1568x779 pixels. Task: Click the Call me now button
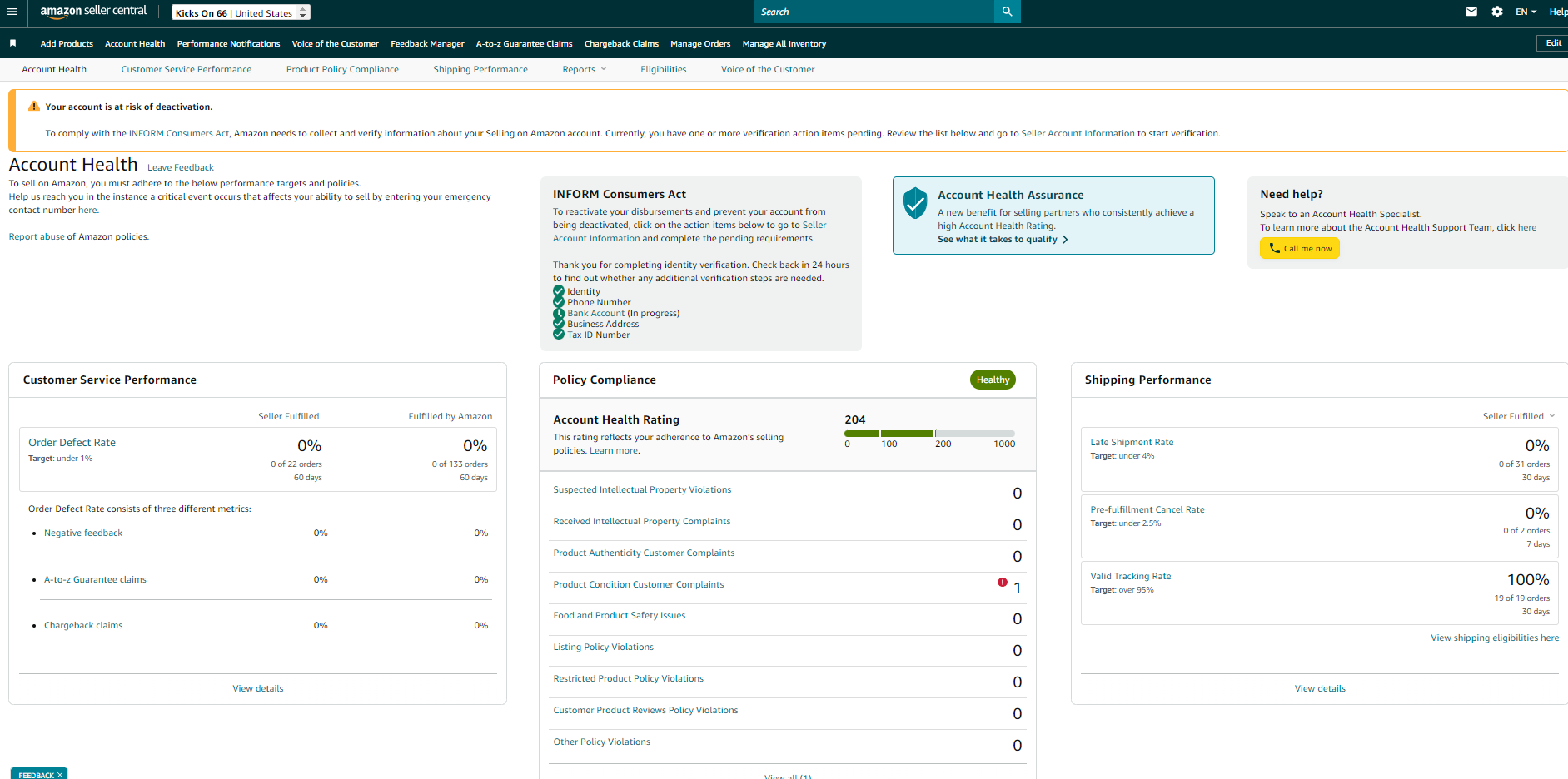(1299, 248)
